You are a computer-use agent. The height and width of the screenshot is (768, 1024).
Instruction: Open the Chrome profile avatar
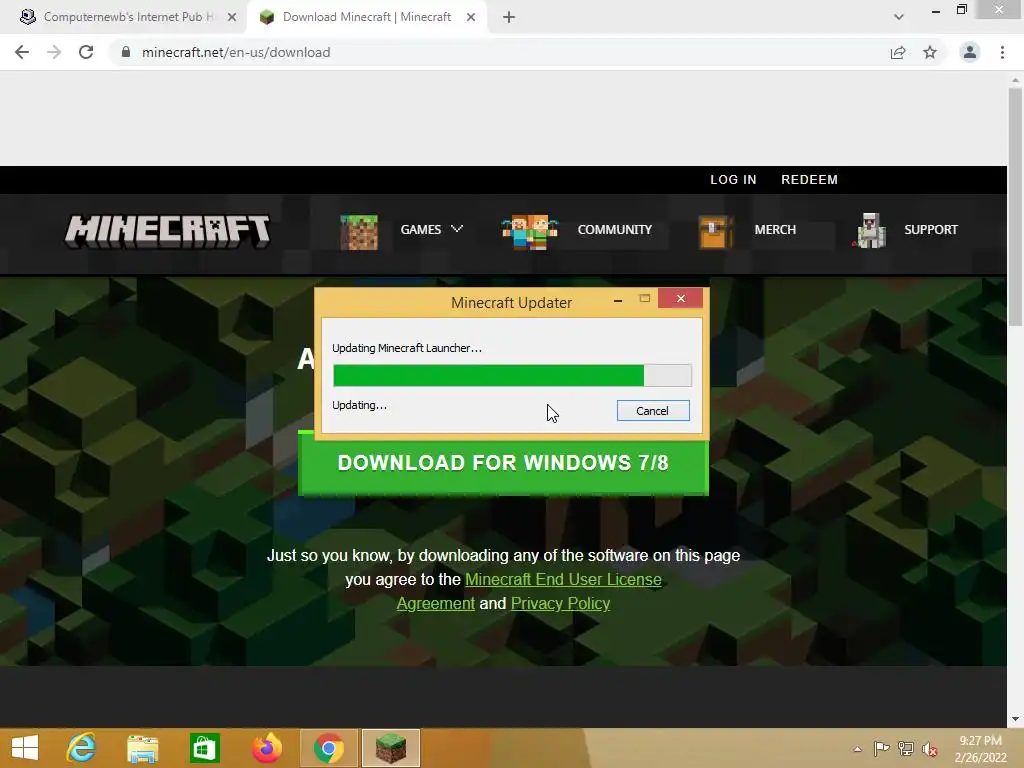[x=970, y=52]
